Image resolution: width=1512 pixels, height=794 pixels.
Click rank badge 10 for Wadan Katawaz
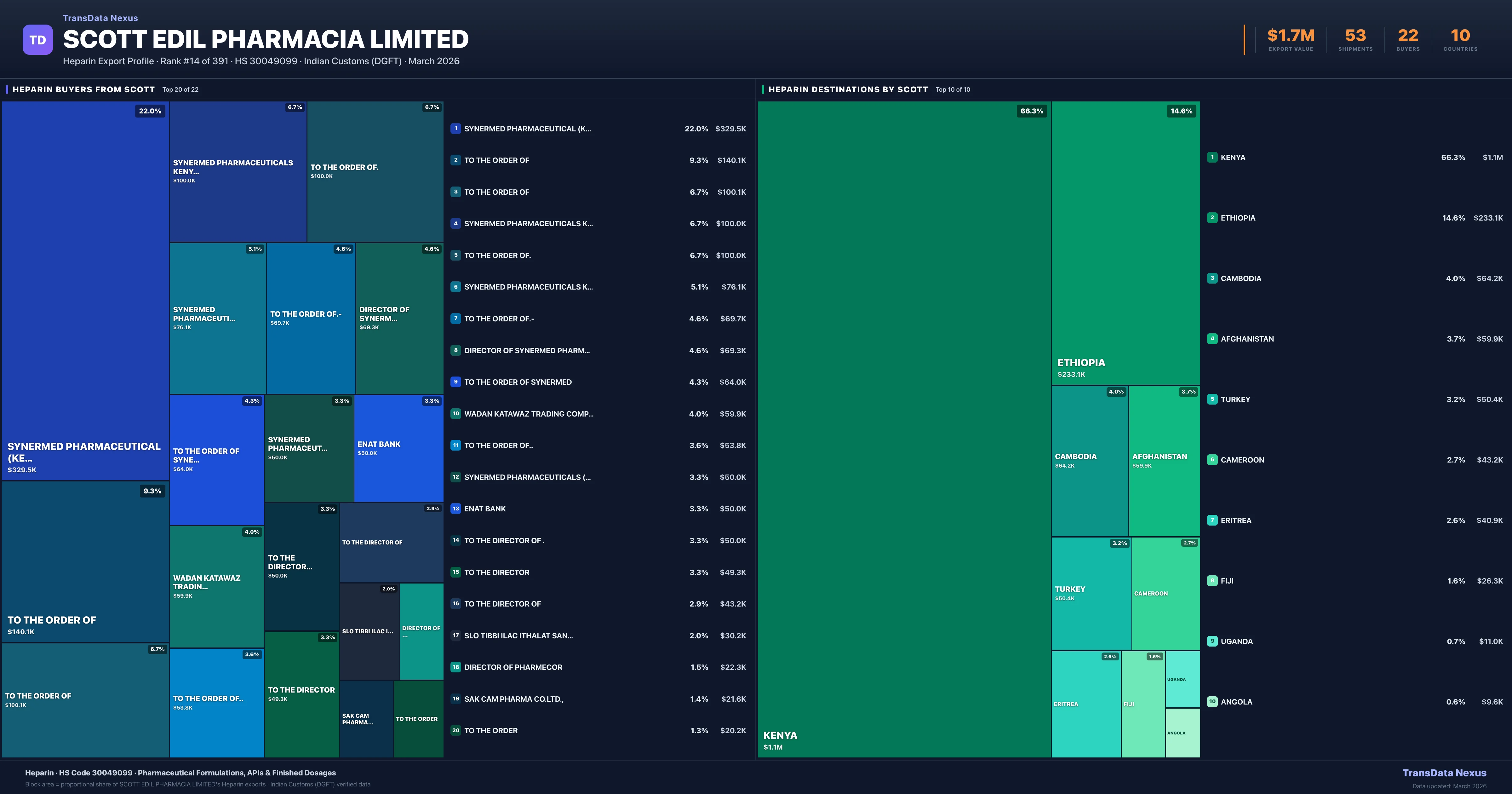pyautogui.click(x=455, y=413)
